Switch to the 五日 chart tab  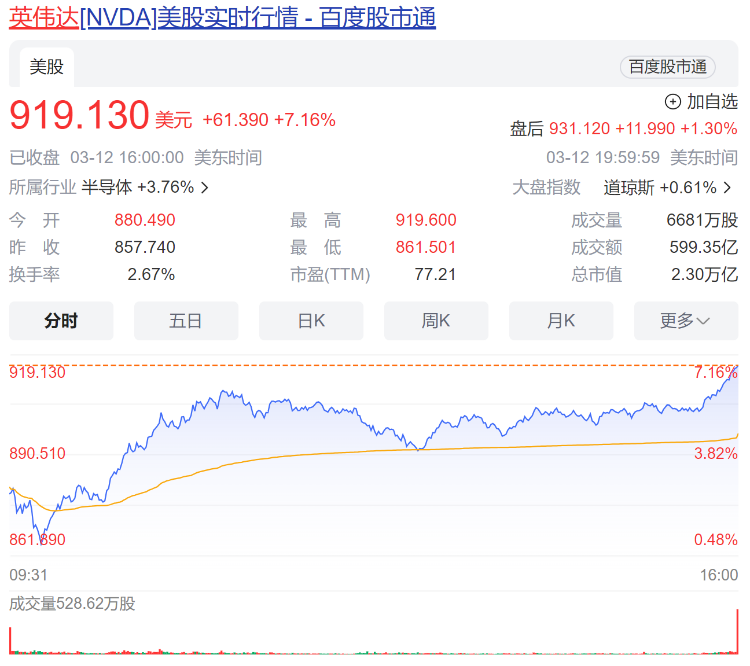coord(186,321)
